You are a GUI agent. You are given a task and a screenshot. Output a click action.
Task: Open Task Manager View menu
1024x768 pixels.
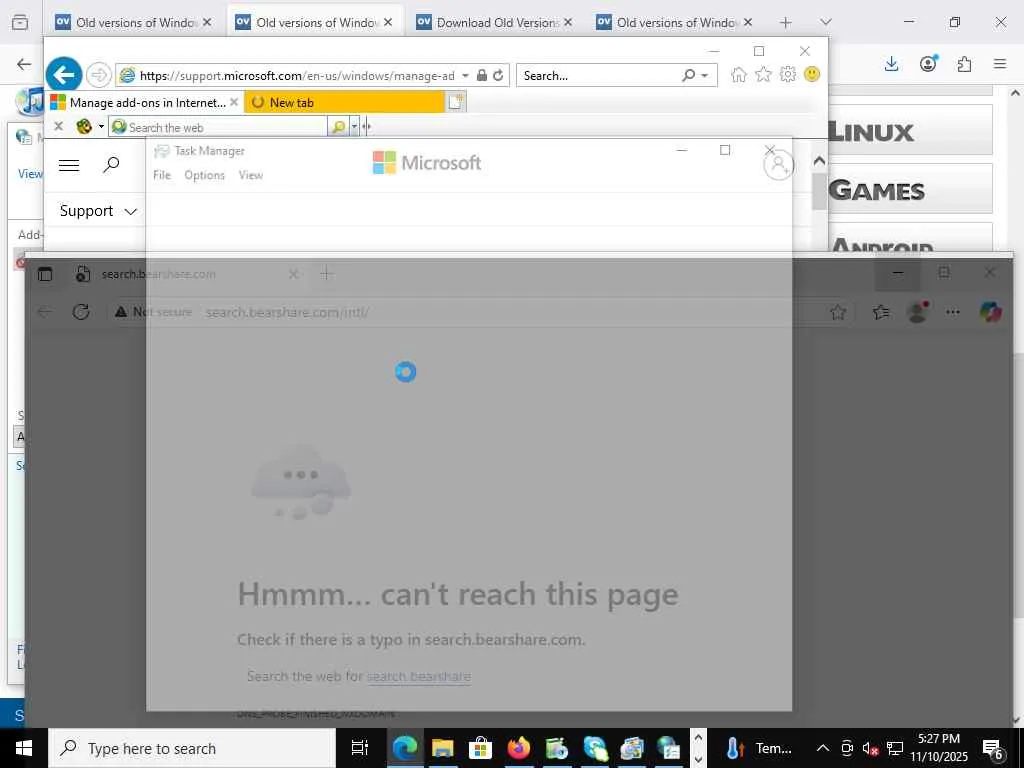pos(251,175)
